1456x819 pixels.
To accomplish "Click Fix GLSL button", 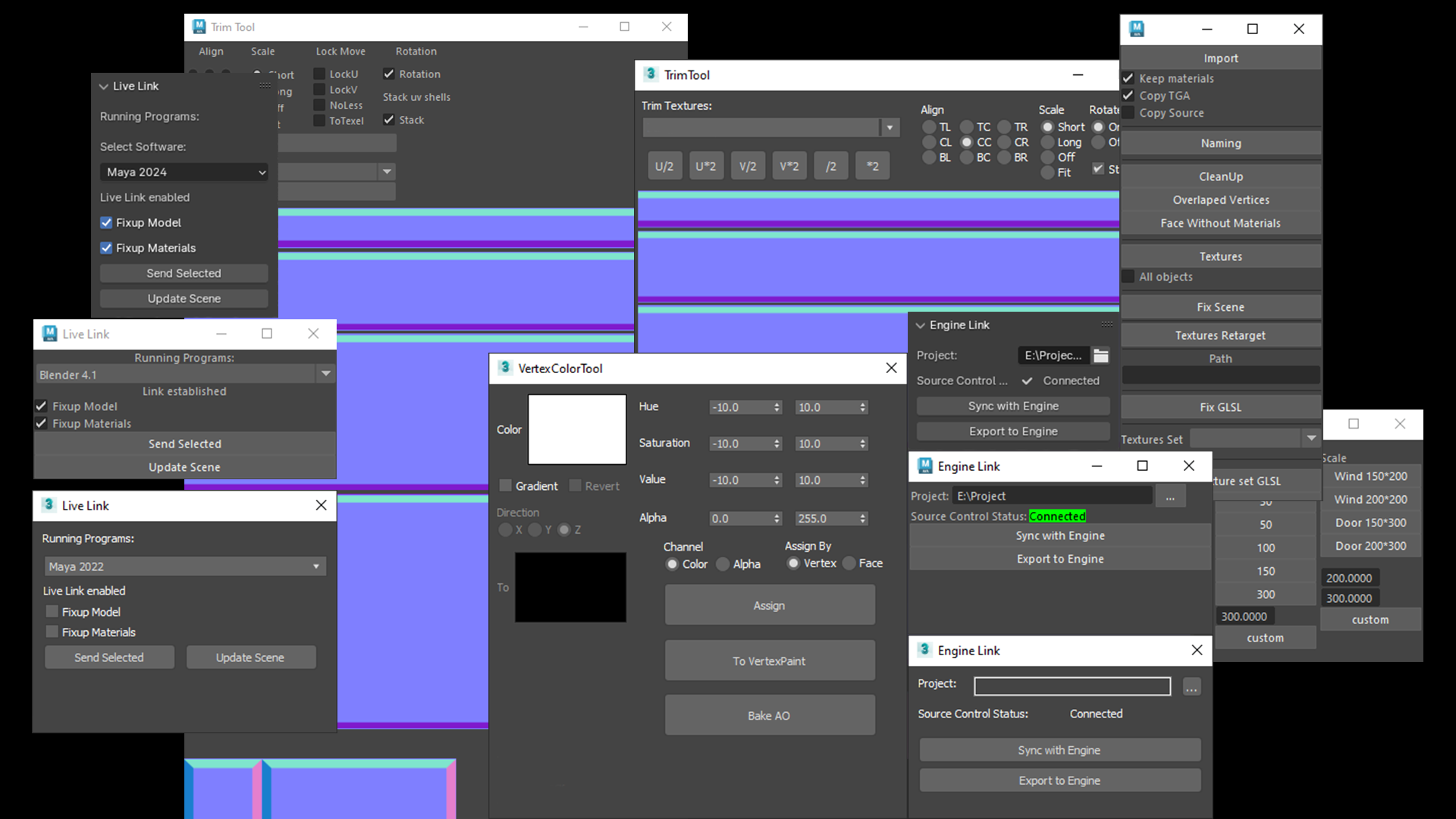I will click(x=1221, y=407).
